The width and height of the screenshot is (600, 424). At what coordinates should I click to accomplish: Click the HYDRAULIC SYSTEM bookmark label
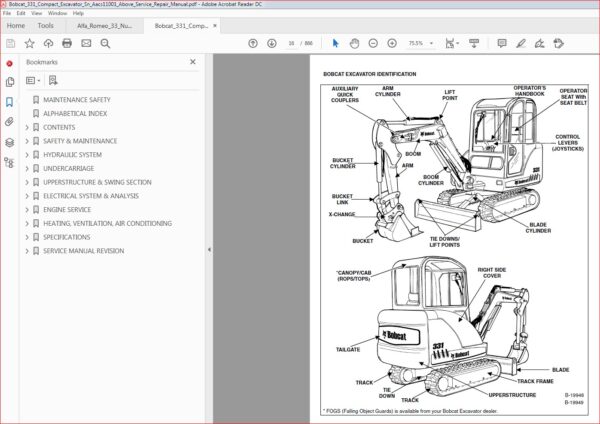[x=72, y=155]
